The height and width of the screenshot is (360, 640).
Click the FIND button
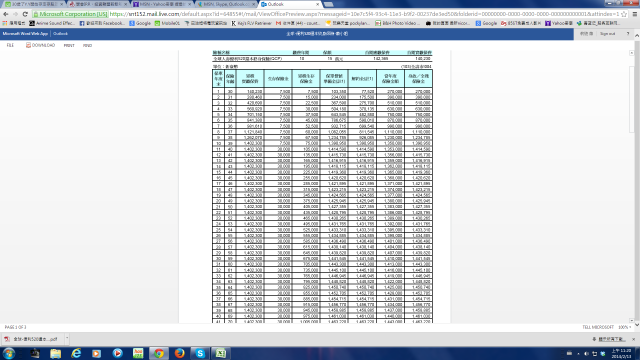click(87, 45)
